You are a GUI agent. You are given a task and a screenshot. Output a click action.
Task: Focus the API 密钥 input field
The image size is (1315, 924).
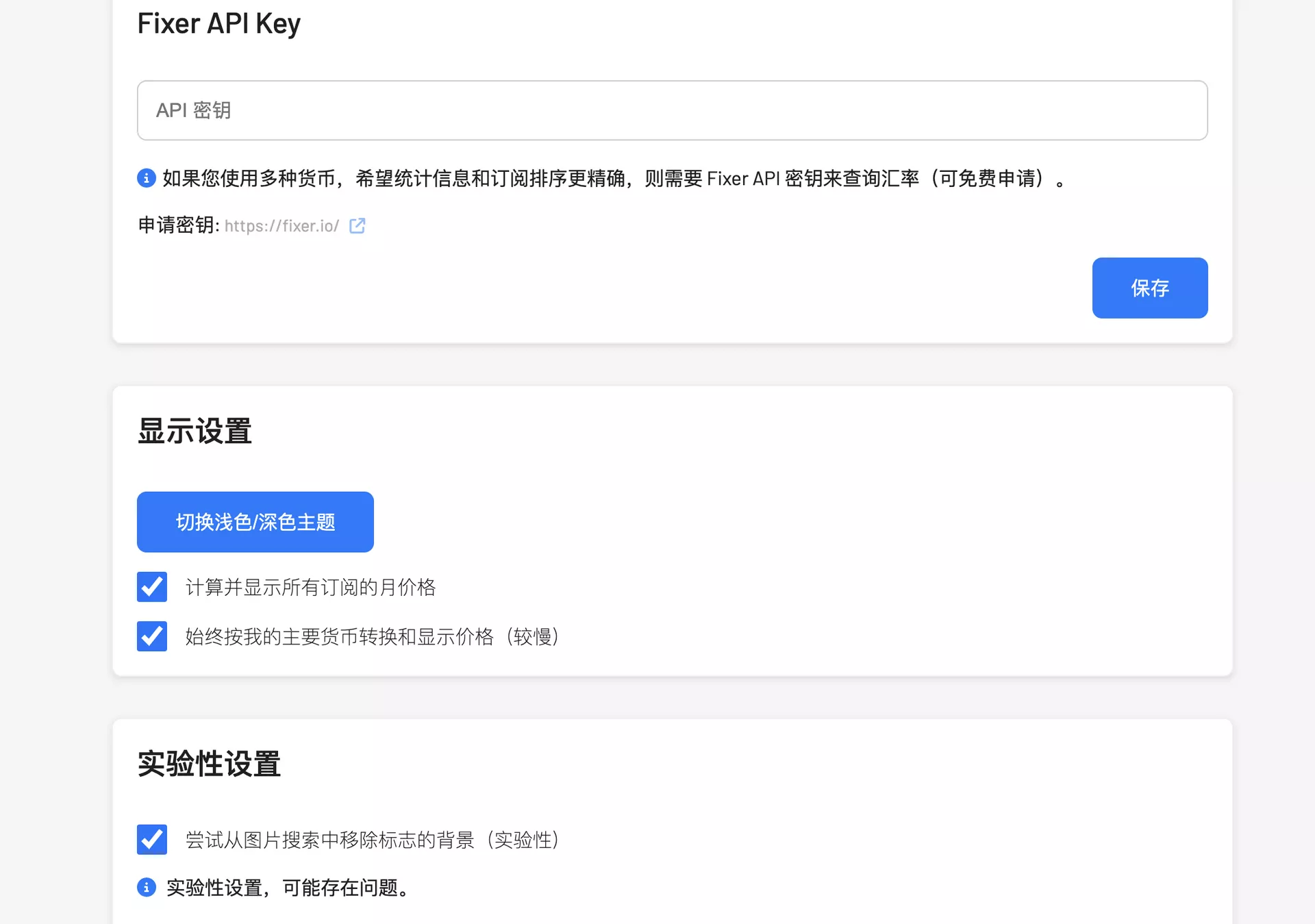point(672,110)
